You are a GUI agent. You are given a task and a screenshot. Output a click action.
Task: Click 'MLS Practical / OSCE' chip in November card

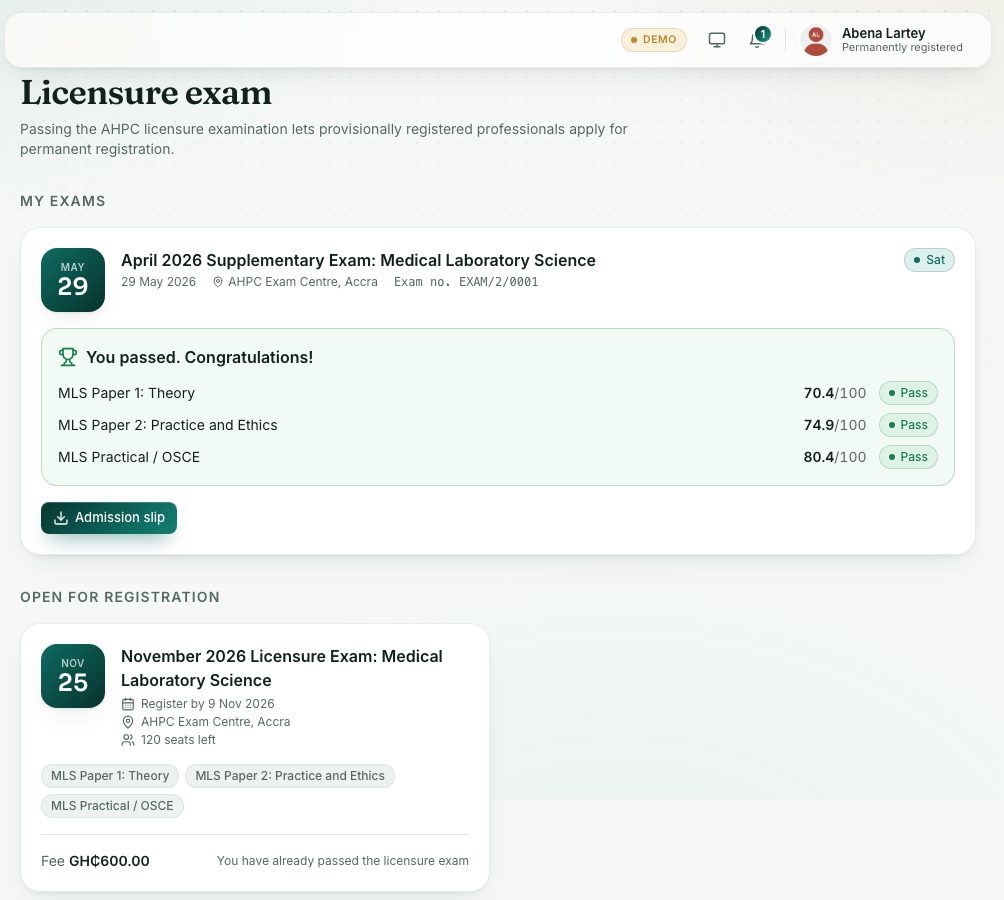[x=112, y=806]
